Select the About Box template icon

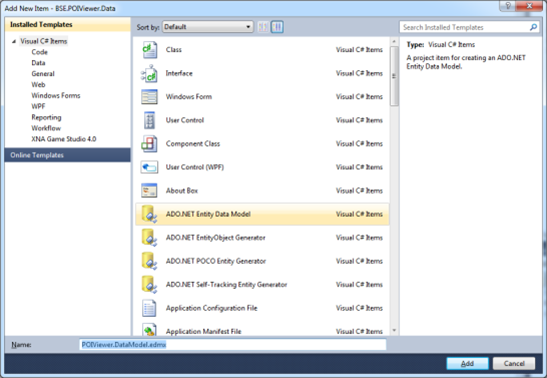pos(149,191)
